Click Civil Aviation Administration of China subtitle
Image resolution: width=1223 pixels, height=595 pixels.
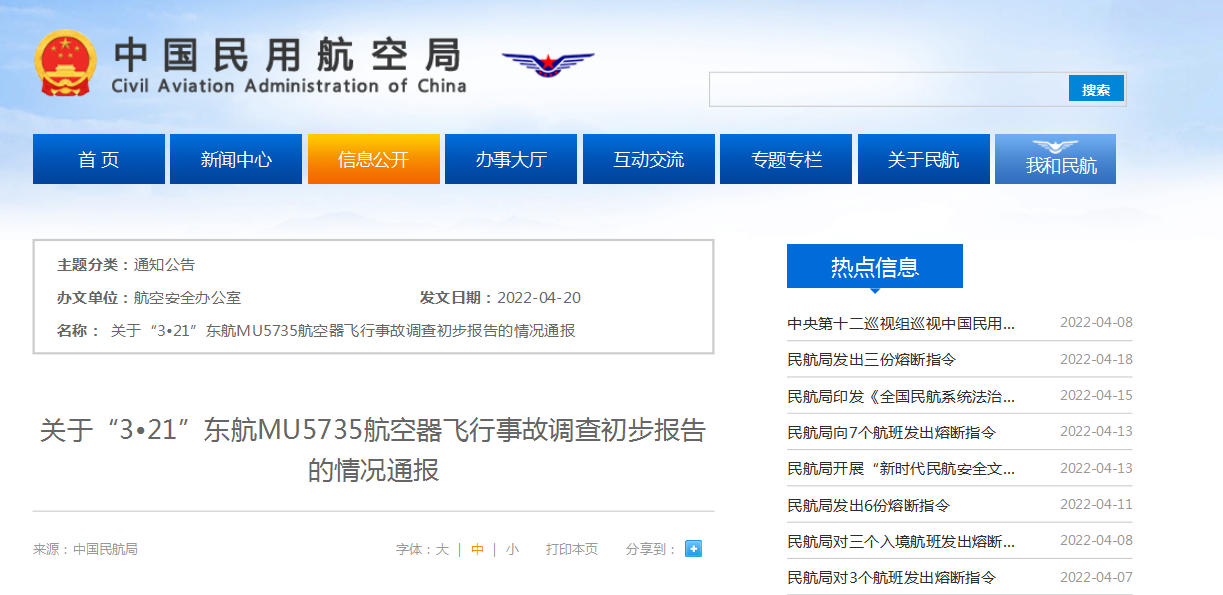click(x=289, y=86)
